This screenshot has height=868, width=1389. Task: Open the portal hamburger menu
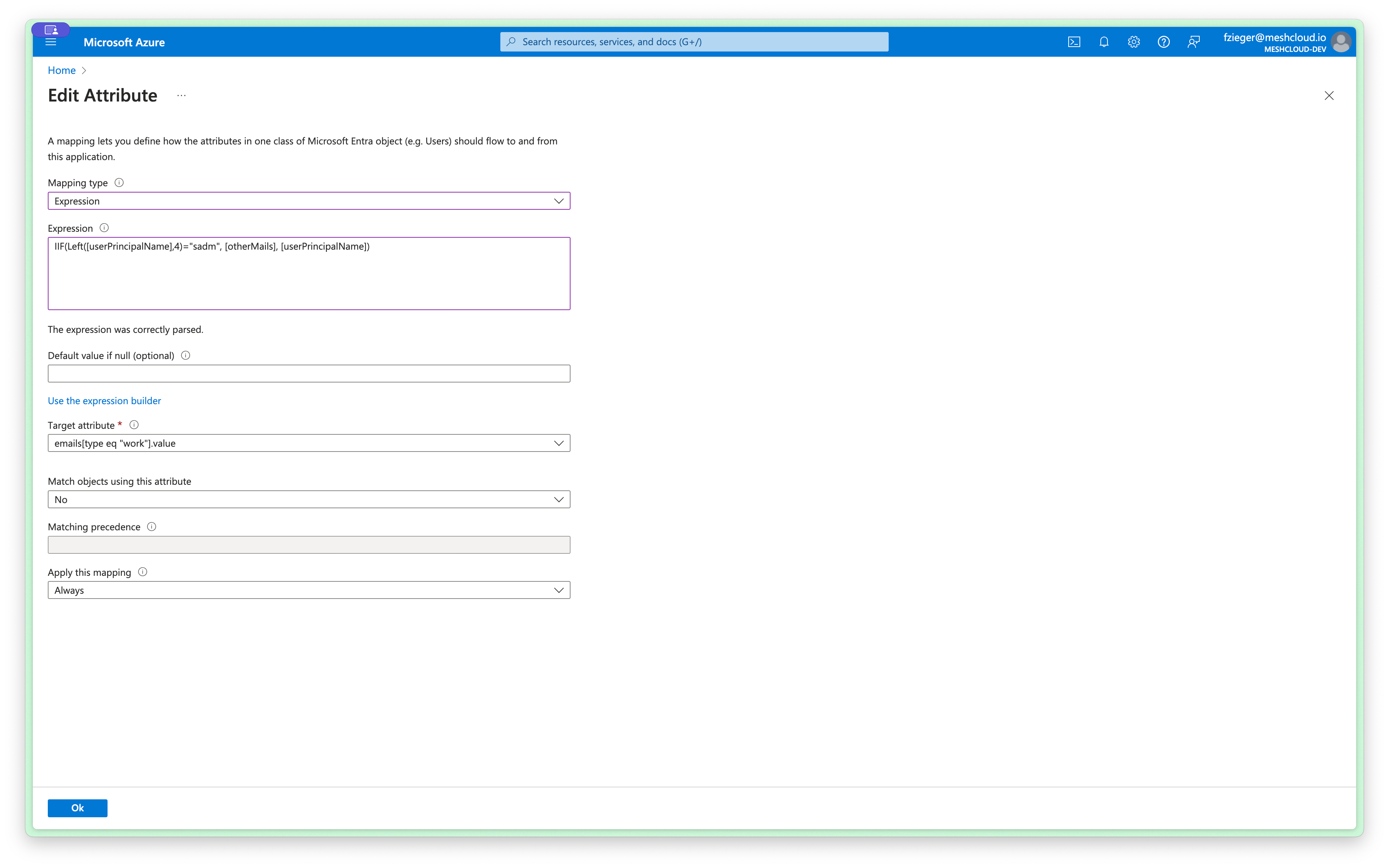tap(50, 43)
